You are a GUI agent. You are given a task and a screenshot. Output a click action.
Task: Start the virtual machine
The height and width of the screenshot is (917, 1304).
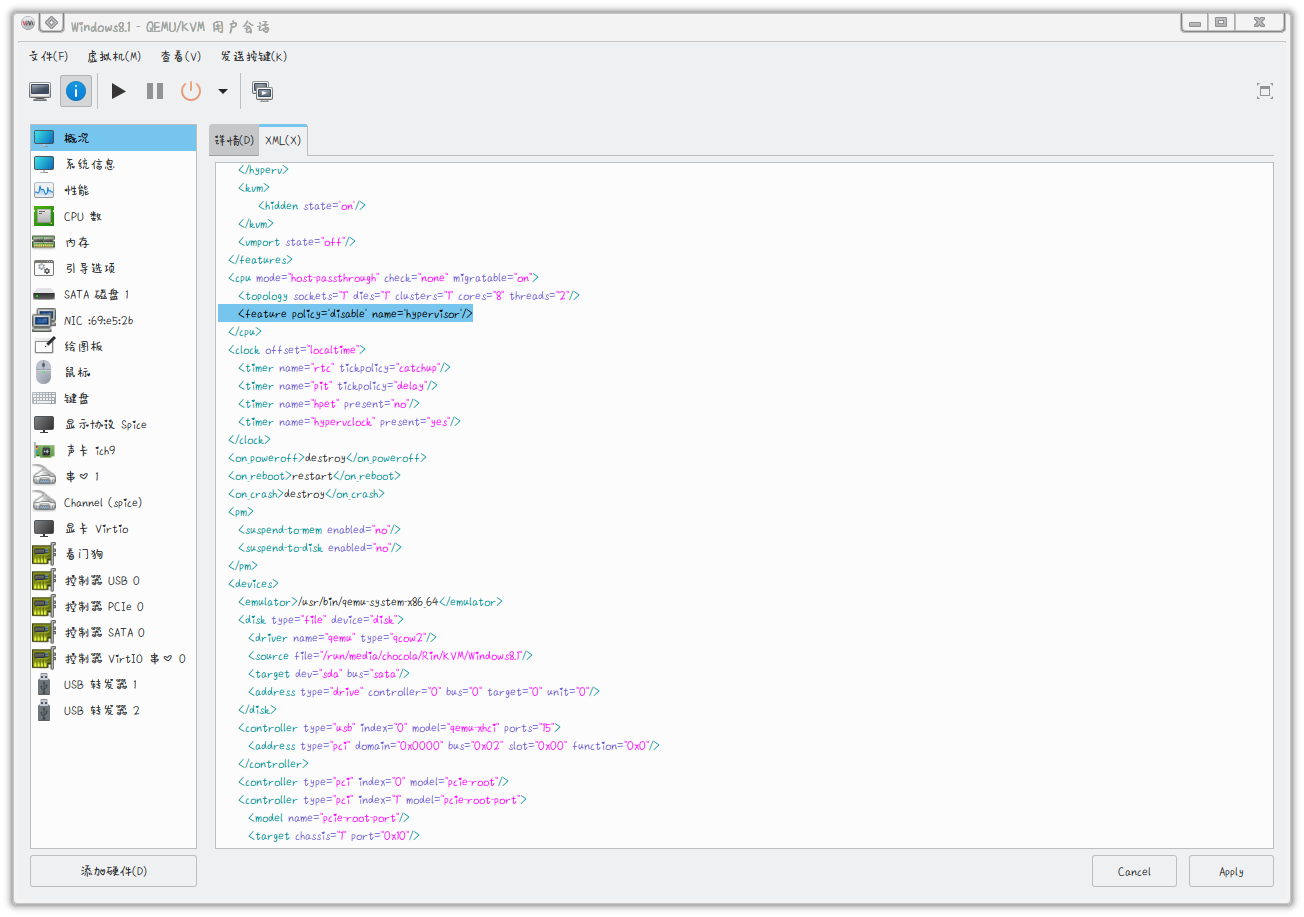coord(119,92)
